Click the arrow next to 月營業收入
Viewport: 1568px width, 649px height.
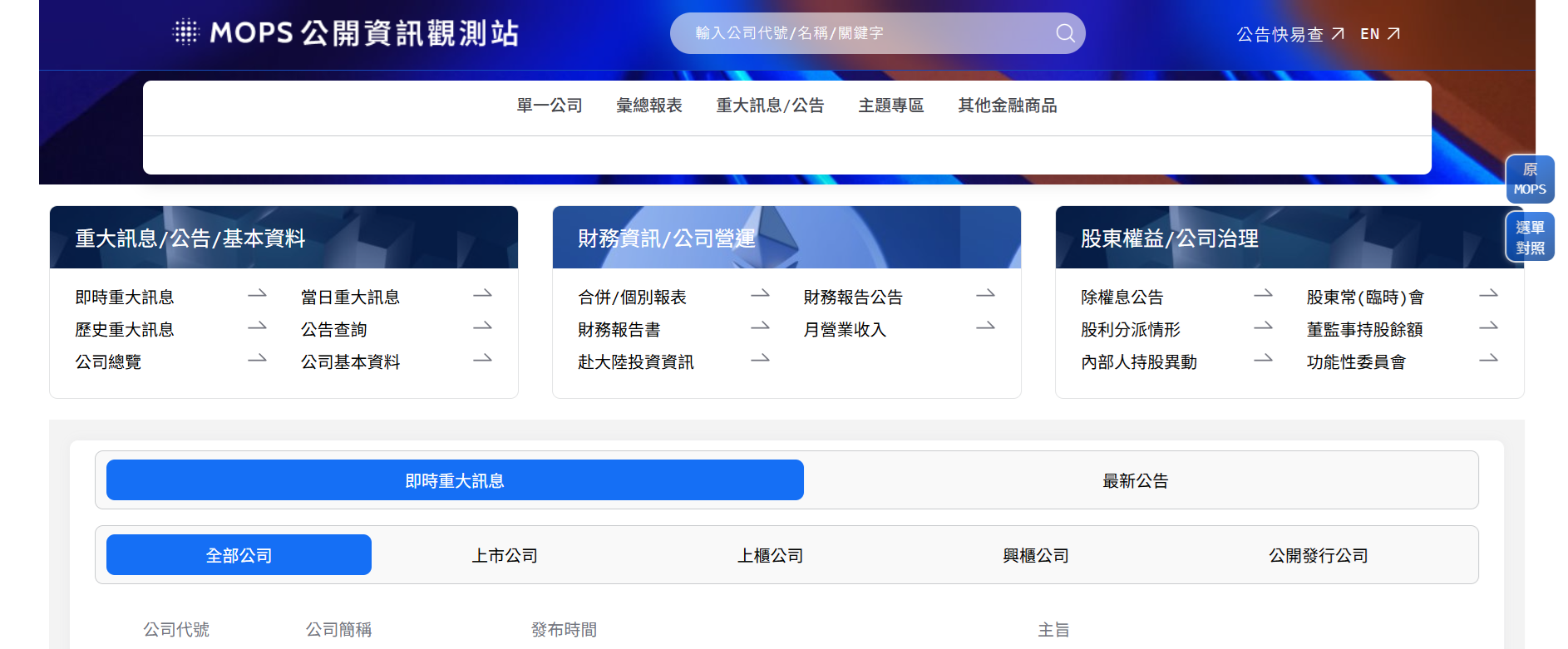tap(986, 327)
